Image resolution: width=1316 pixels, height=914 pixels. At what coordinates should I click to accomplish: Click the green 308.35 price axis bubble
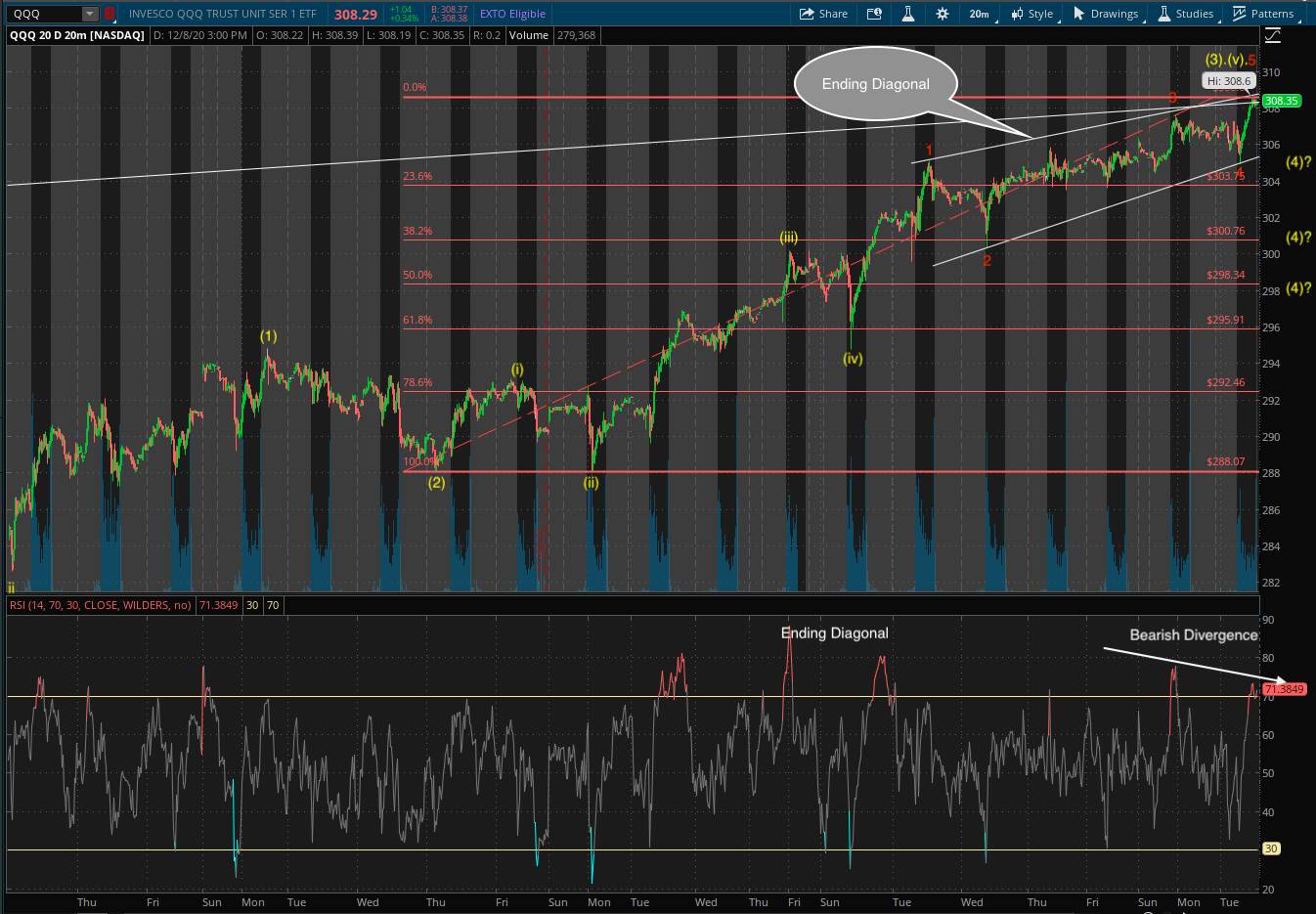(1281, 101)
